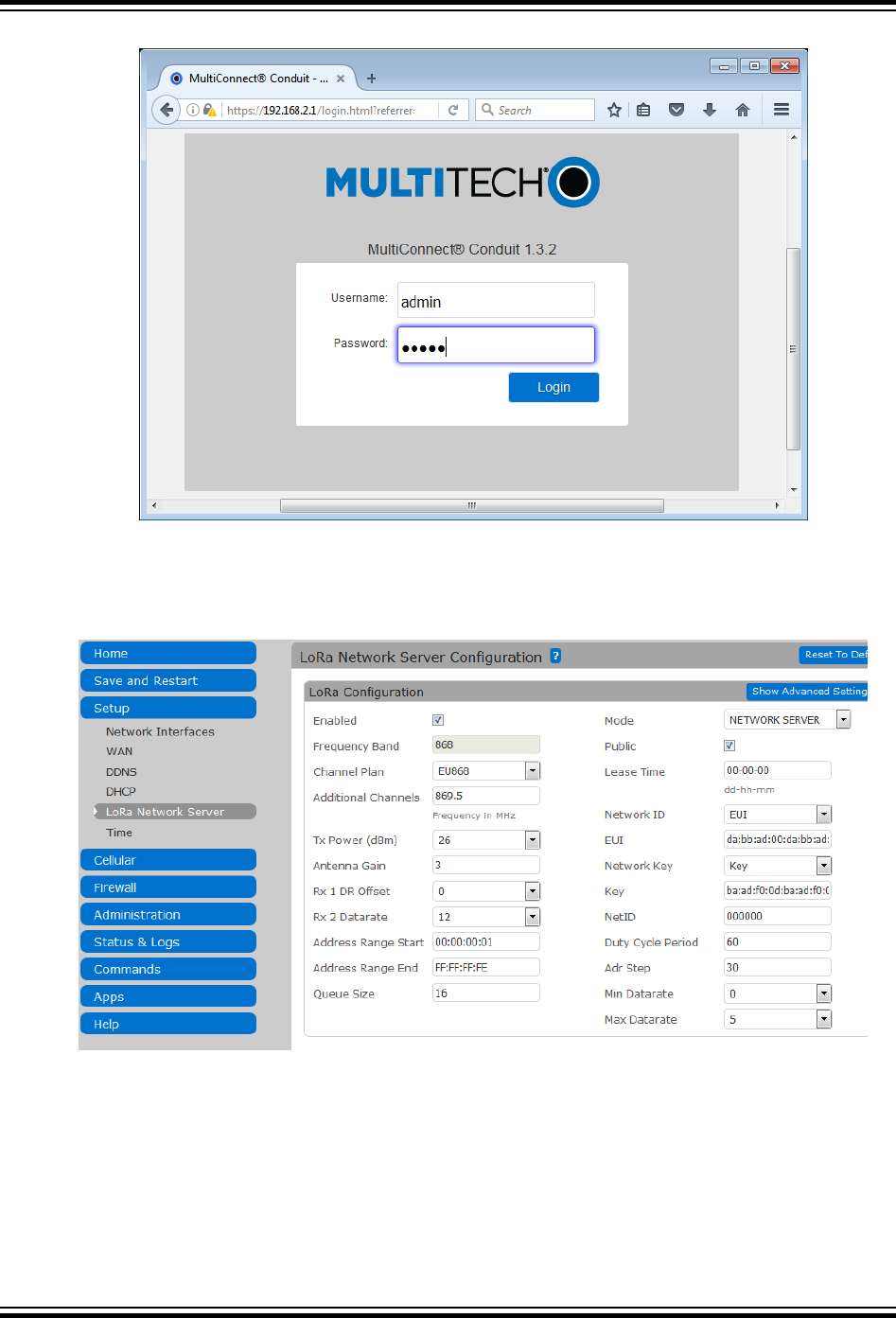Click the Pocket icon in toolbar
Viewport: 896px width, 1318px height.
676,110
